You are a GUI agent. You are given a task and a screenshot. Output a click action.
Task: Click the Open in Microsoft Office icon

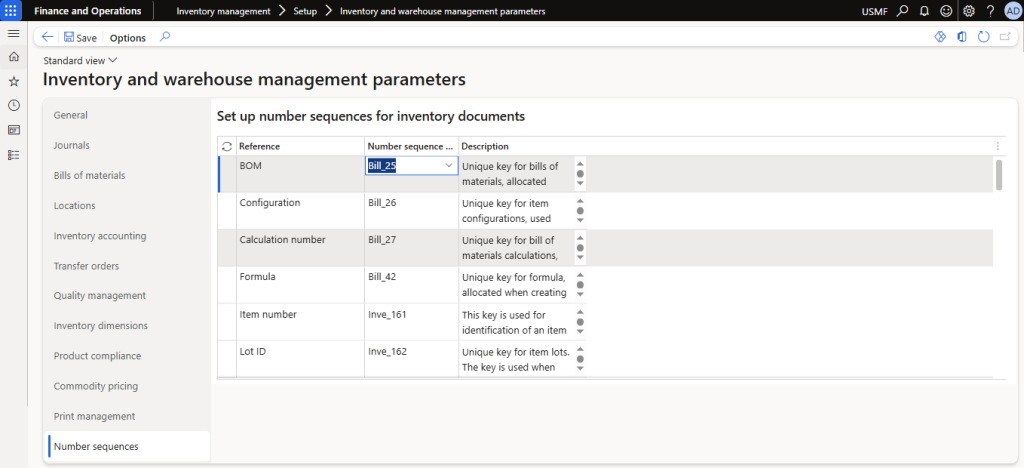[x=961, y=37]
